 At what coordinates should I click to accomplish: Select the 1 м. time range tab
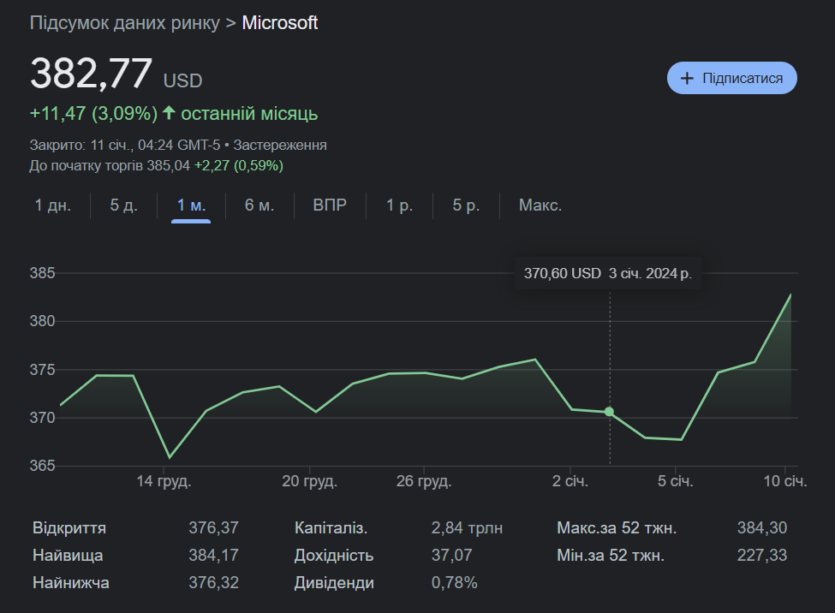coord(191,205)
